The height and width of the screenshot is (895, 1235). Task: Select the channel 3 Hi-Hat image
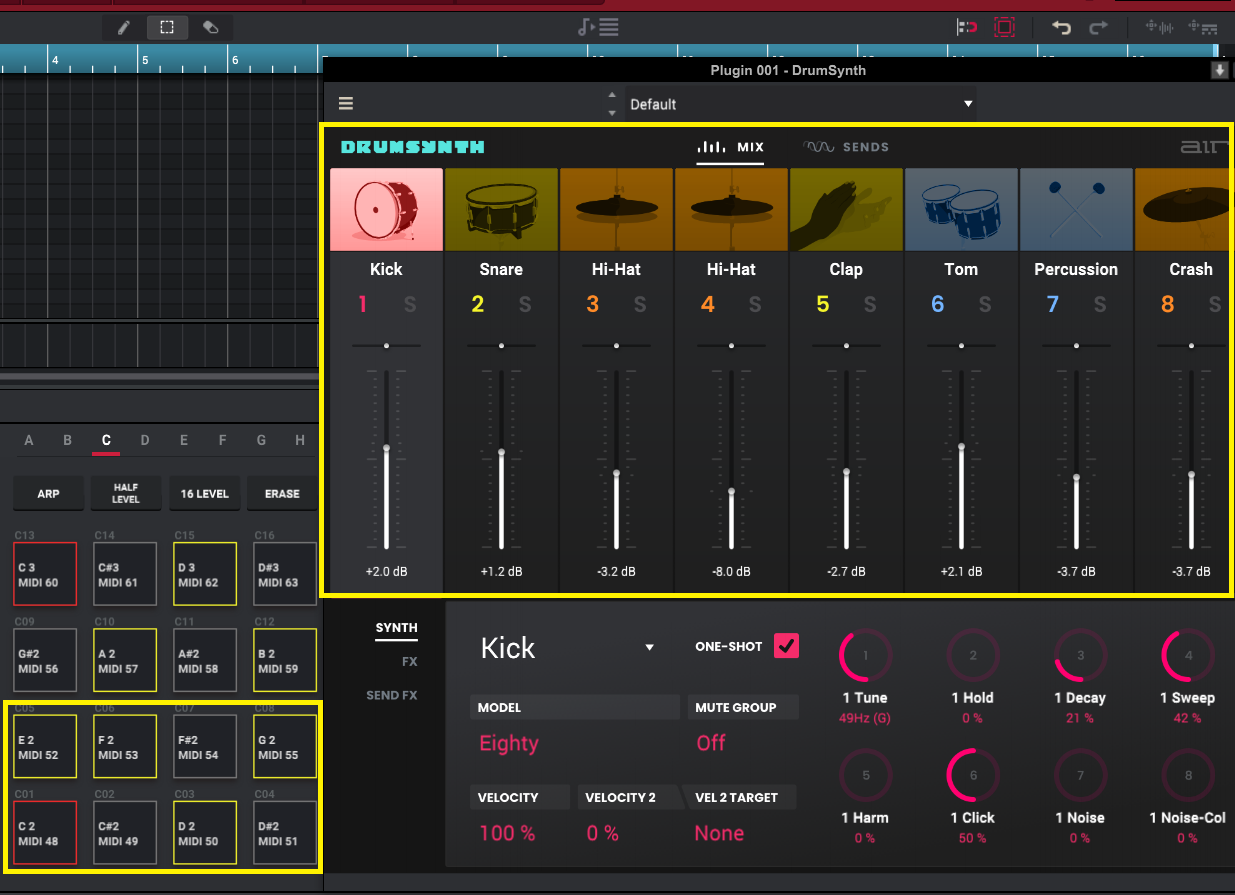coord(616,209)
